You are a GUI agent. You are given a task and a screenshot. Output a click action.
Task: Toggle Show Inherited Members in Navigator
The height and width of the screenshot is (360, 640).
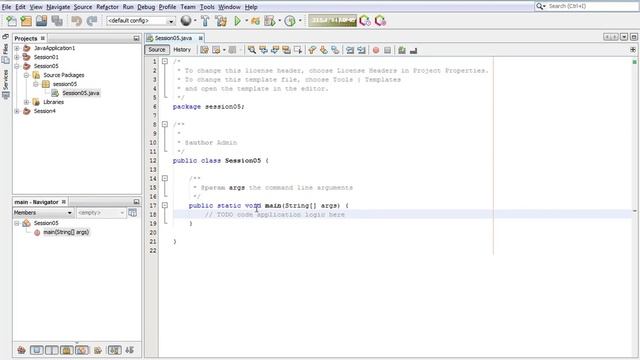pyautogui.click(x=21, y=350)
